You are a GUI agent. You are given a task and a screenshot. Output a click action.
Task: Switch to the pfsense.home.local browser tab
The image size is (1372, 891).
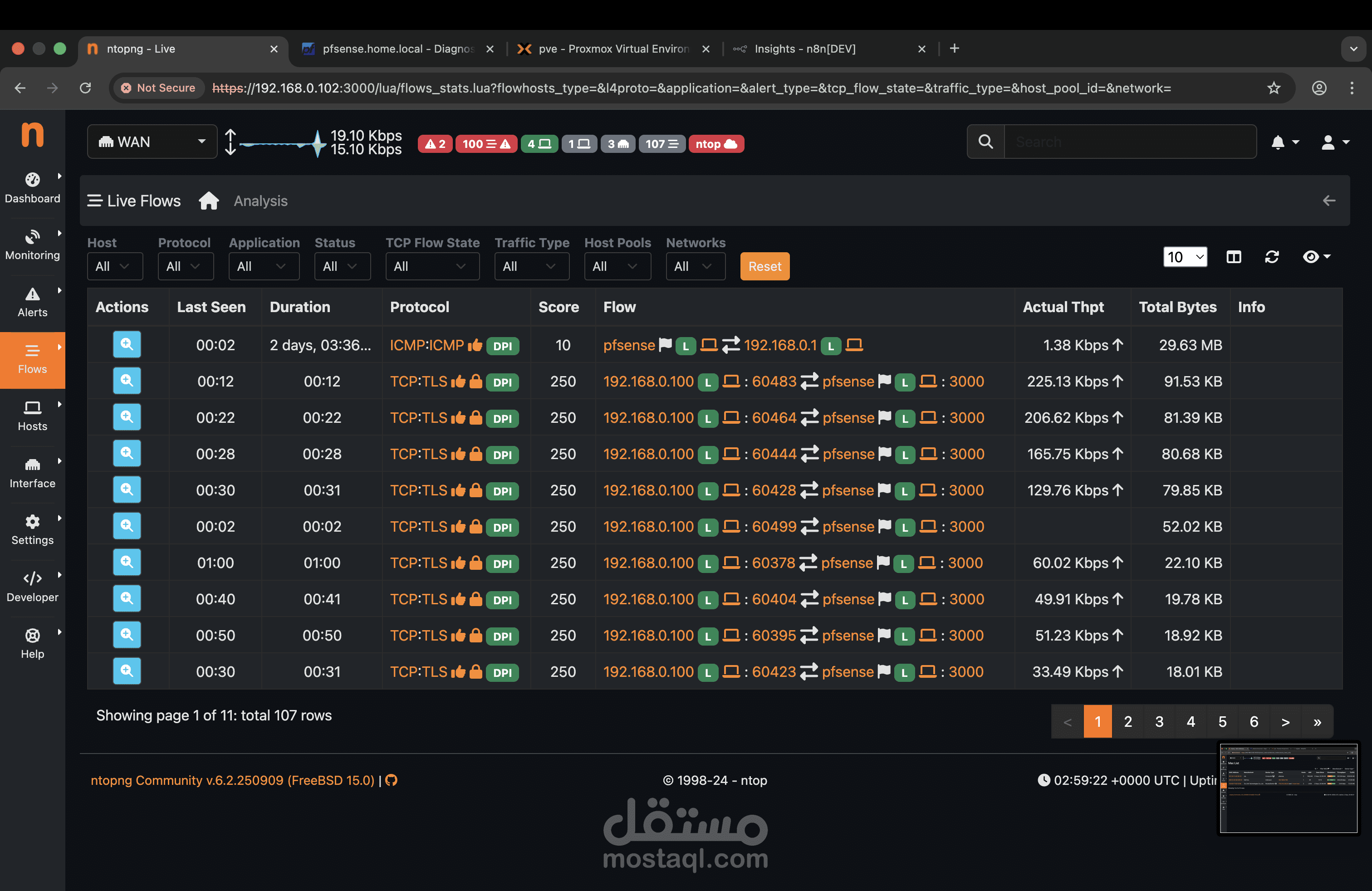point(398,49)
